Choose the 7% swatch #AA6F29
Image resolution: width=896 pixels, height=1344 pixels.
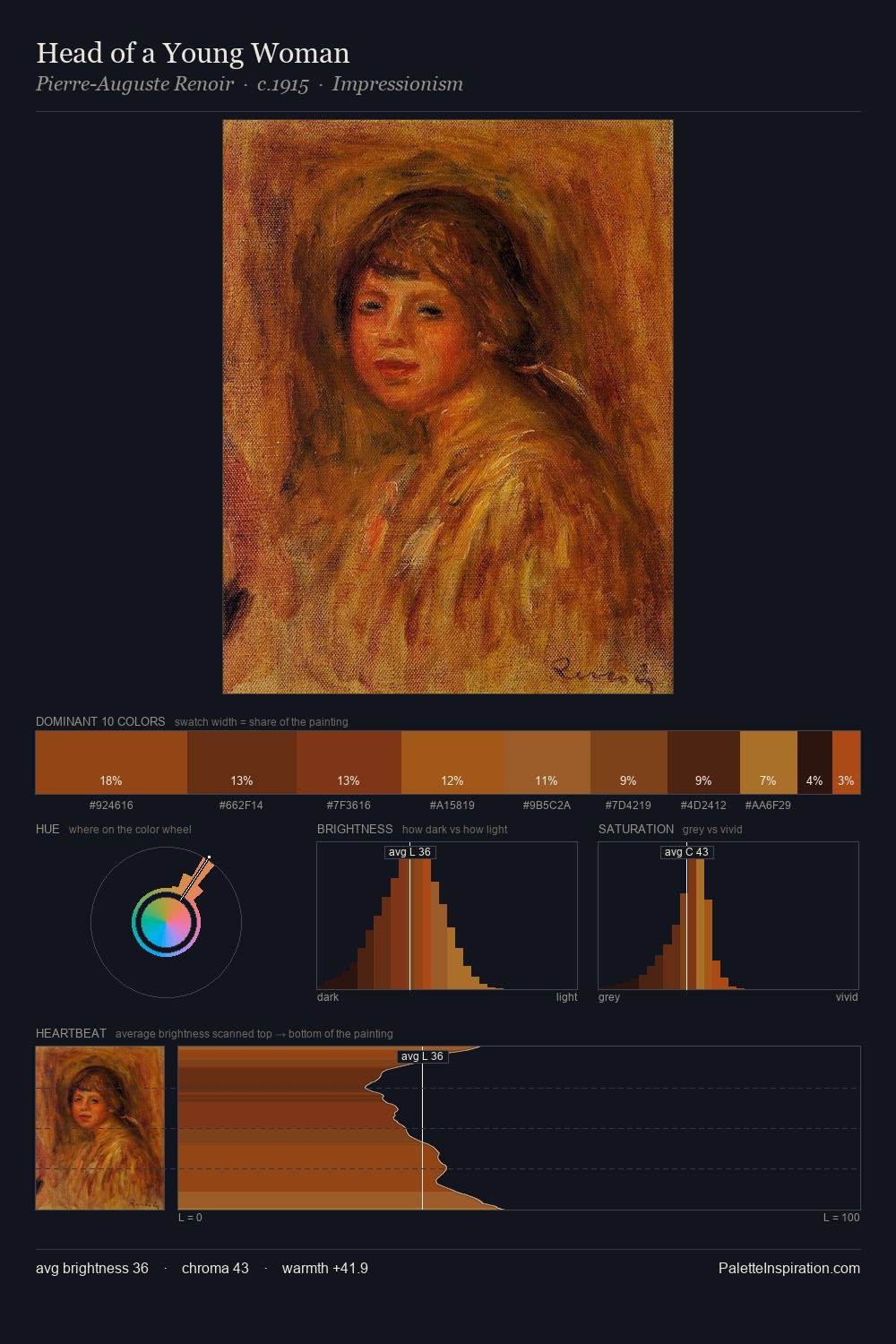coord(769,762)
